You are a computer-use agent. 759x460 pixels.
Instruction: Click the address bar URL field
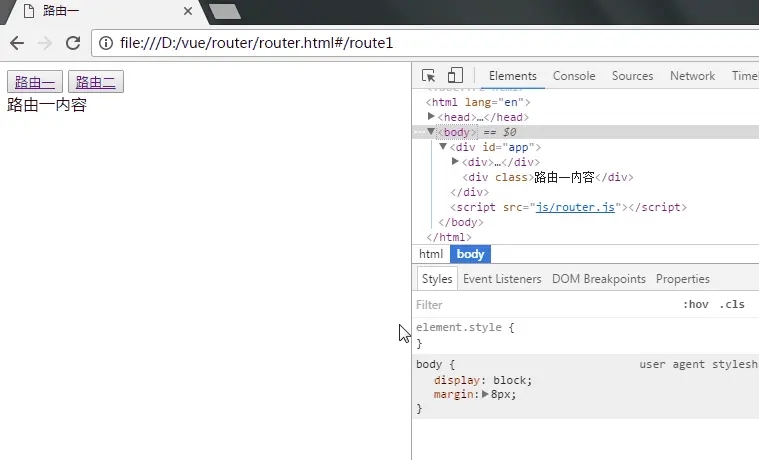click(x=425, y=43)
